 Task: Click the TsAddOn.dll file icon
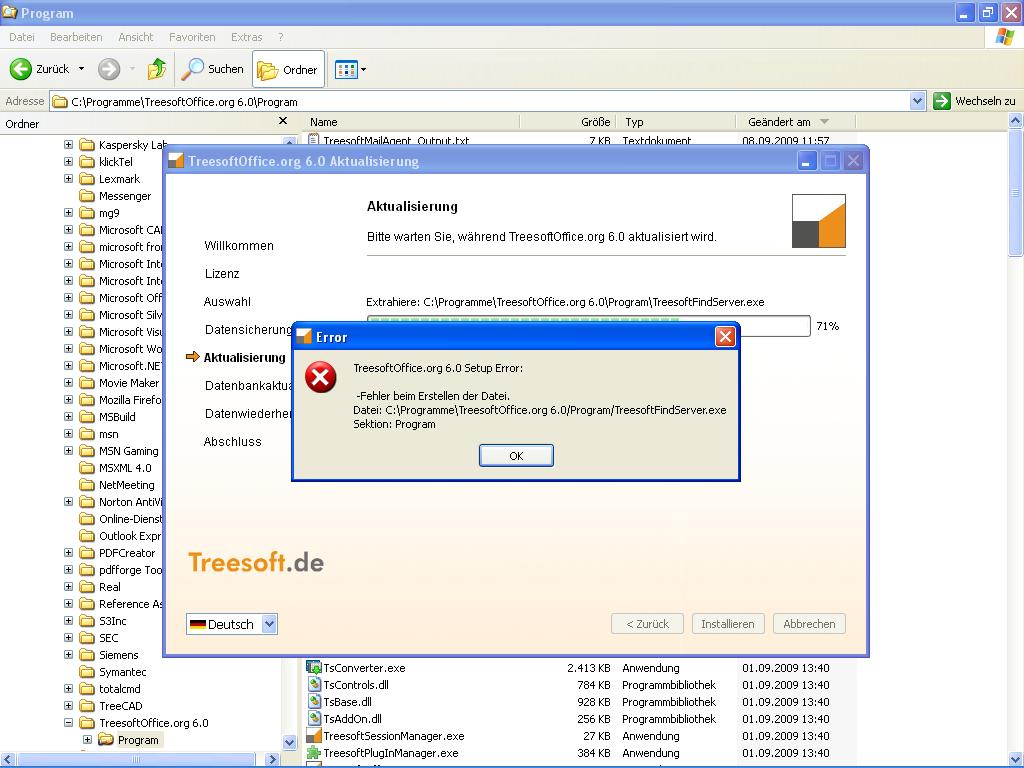click(x=314, y=718)
